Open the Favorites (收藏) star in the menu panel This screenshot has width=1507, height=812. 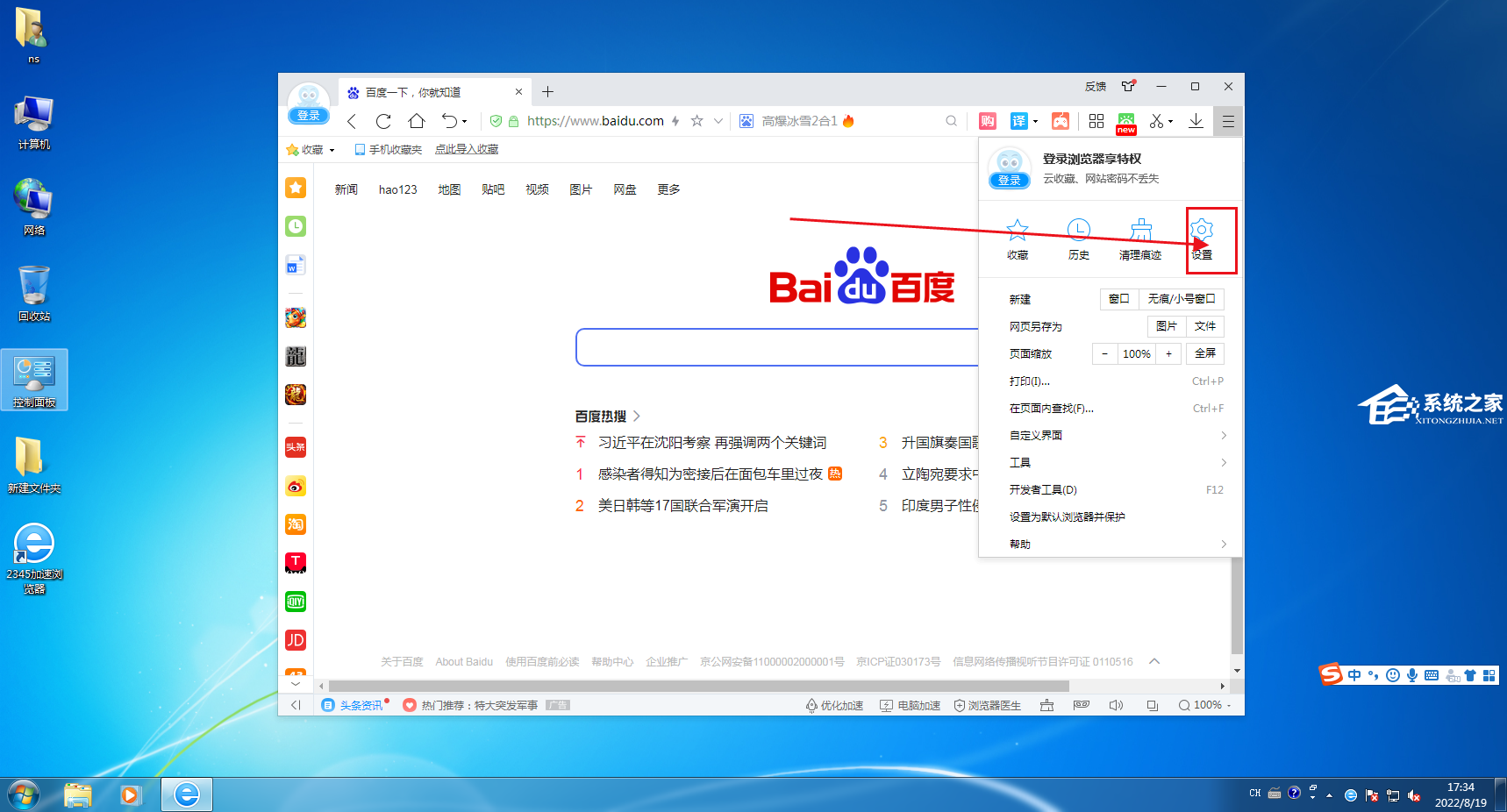pyautogui.click(x=1018, y=231)
